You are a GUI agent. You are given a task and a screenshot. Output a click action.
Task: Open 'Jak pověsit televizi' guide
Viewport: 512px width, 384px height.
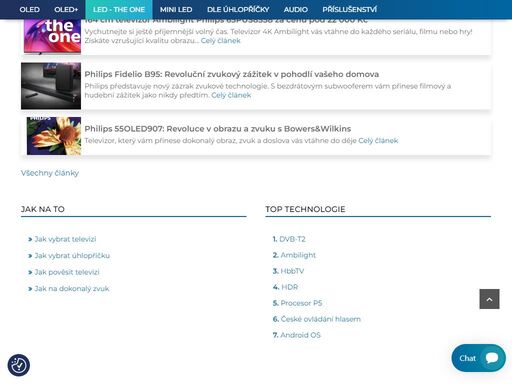[x=67, y=272]
